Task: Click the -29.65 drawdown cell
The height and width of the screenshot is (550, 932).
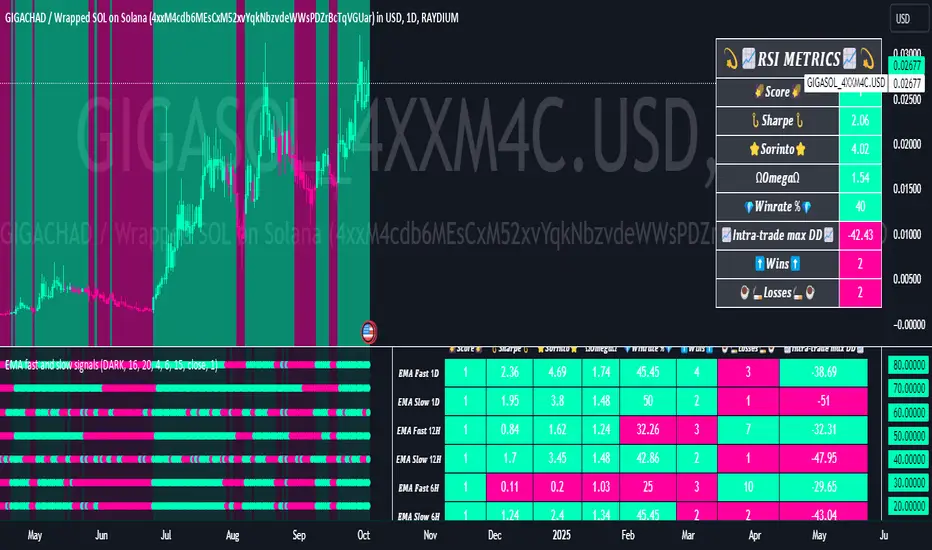Action: point(824,487)
